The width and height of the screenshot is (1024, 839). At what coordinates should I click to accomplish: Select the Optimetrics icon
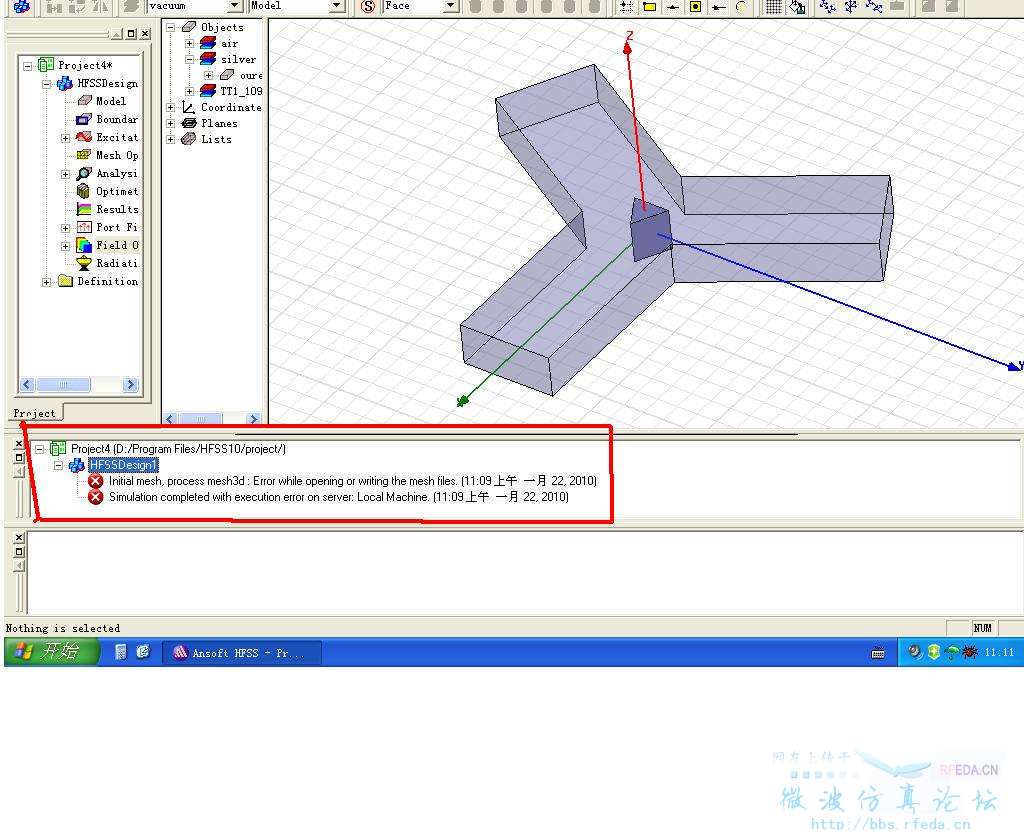point(84,191)
